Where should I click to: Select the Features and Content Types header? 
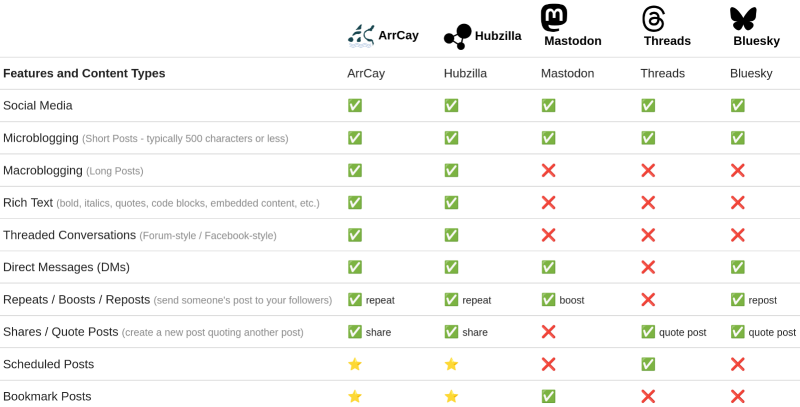pyautogui.click(x=84, y=73)
